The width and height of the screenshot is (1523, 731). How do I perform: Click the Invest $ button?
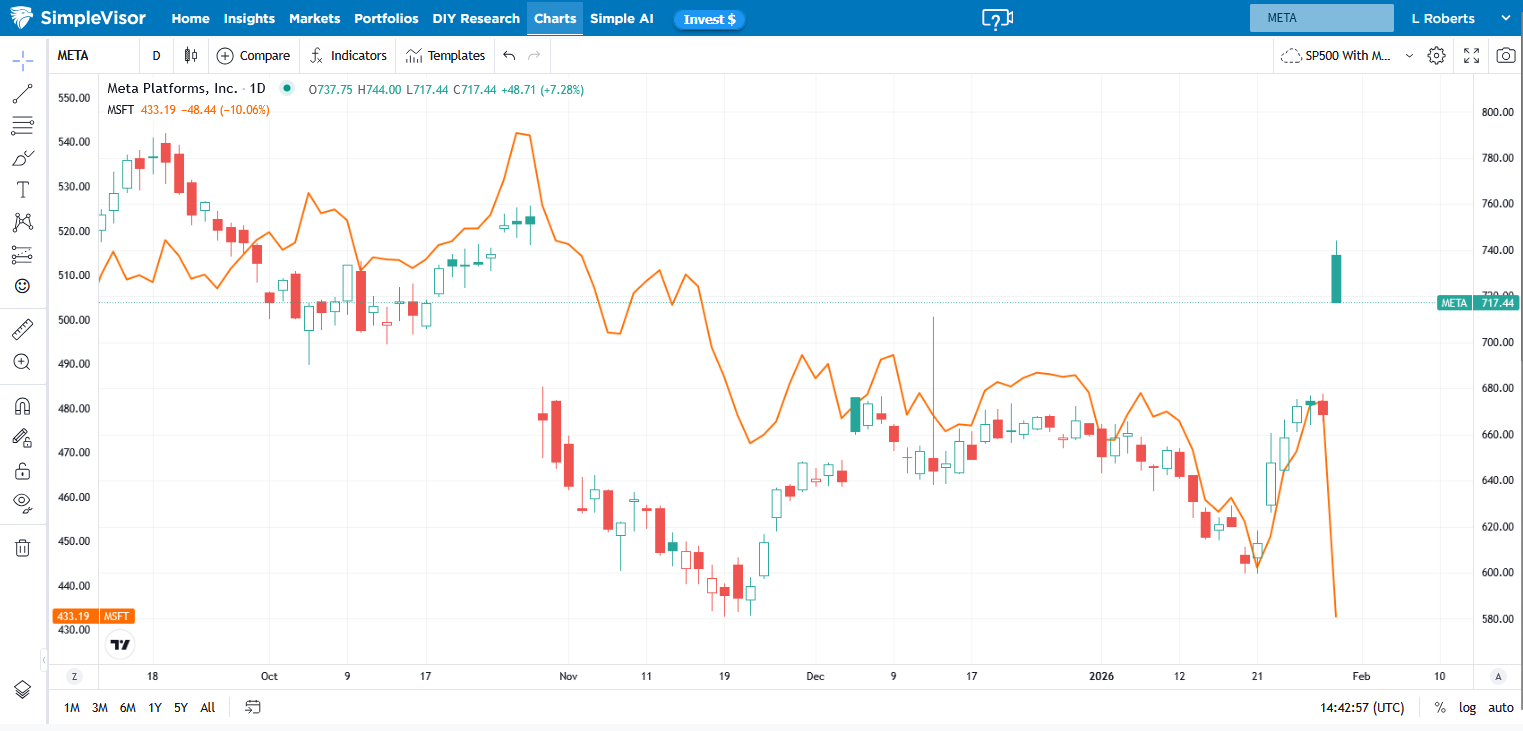(x=709, y=19)
